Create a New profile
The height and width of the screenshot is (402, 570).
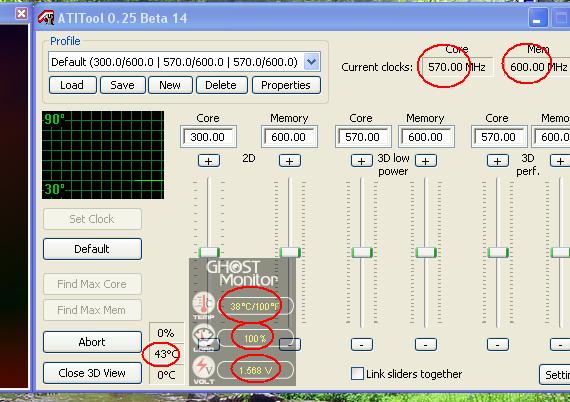click(170, 85)
